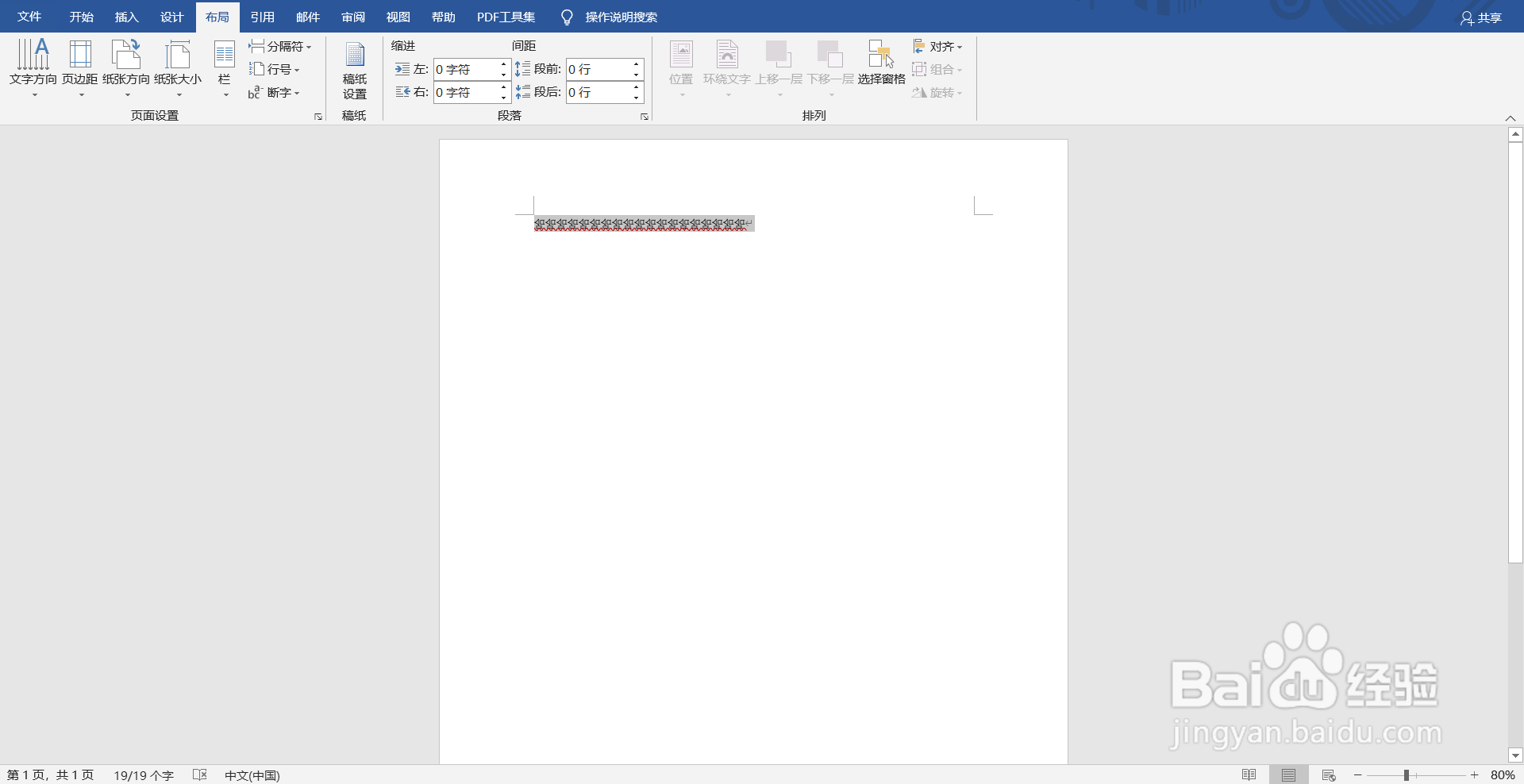1524x784 pixels.
Task: Switch to Print Layout view icon
Action: click(x=1288, y=774)
